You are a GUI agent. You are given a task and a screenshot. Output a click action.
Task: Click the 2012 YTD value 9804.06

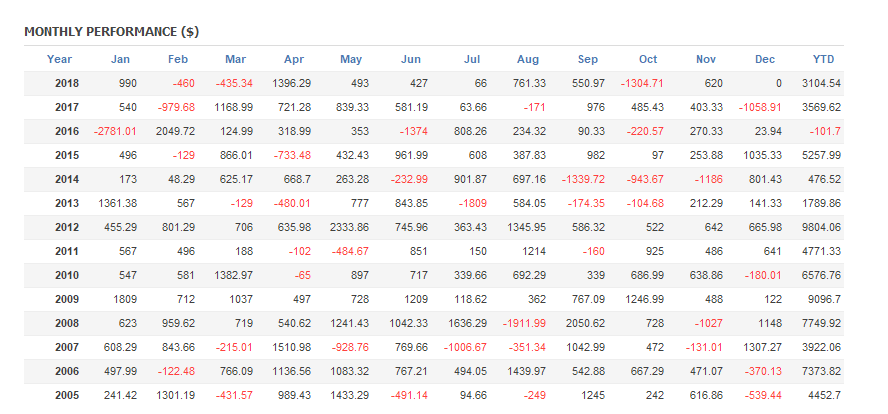[x=820, y=227]
